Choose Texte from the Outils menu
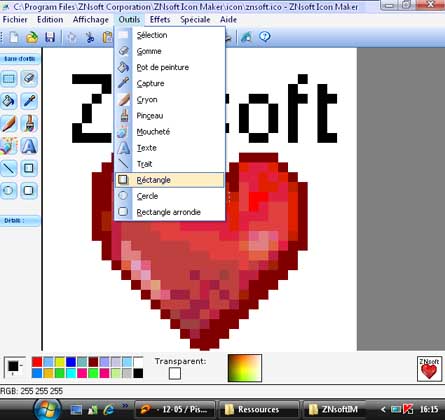This screenshot has height=420, width=445. coord(170,148)
